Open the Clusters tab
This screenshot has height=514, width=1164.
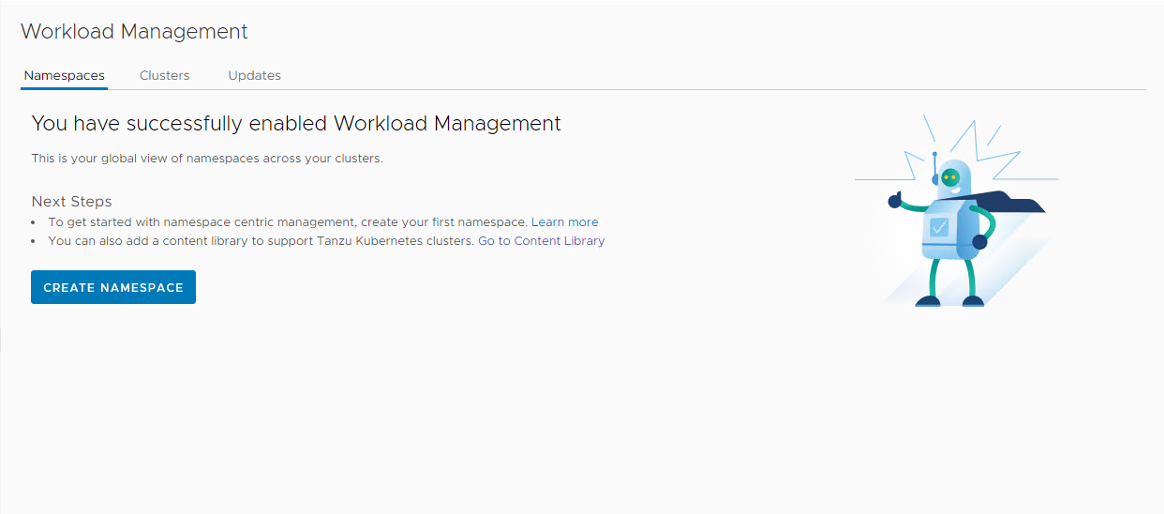click(164, 75)
